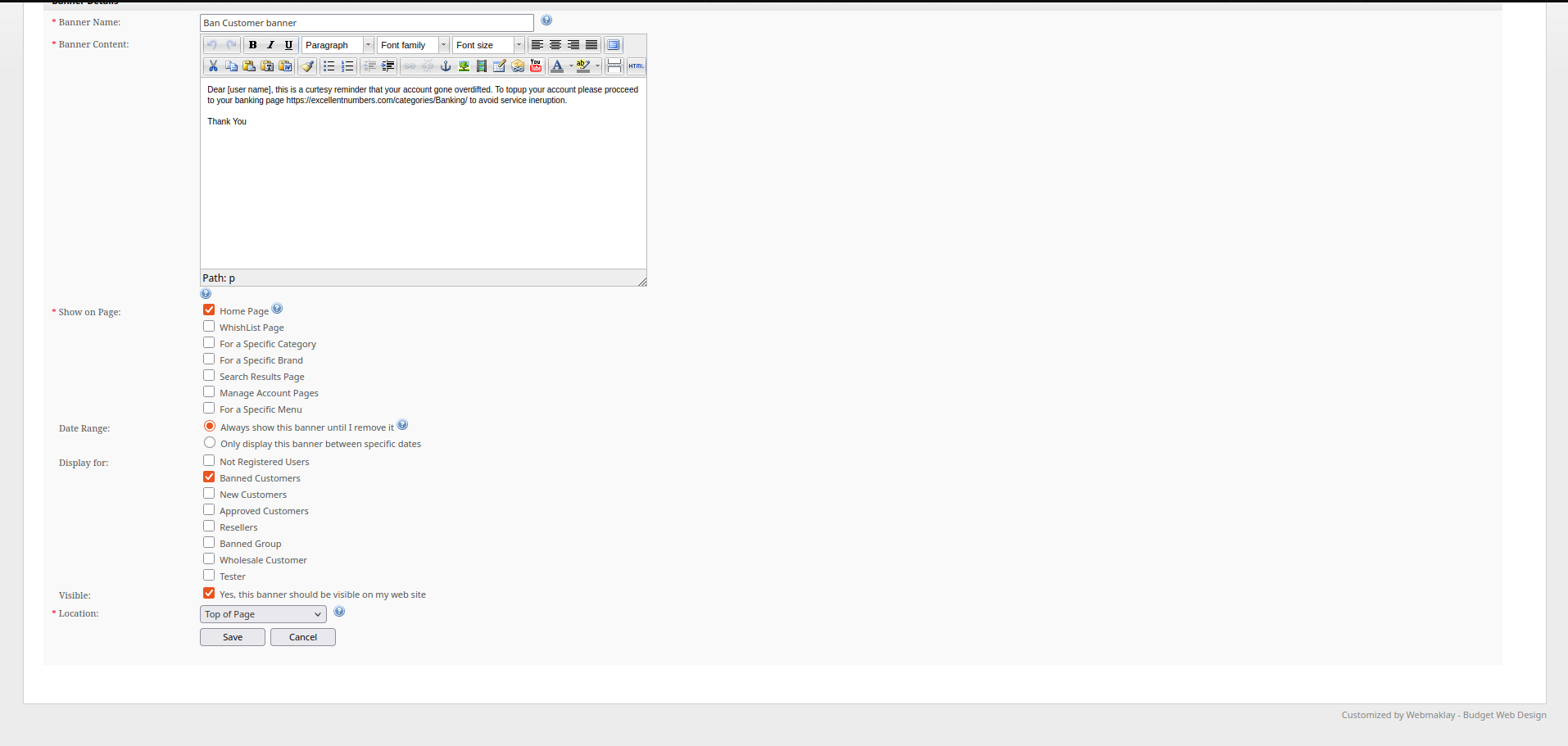Clean up messy code with the brush icon

pyautogui.click(x=307, y=66)
